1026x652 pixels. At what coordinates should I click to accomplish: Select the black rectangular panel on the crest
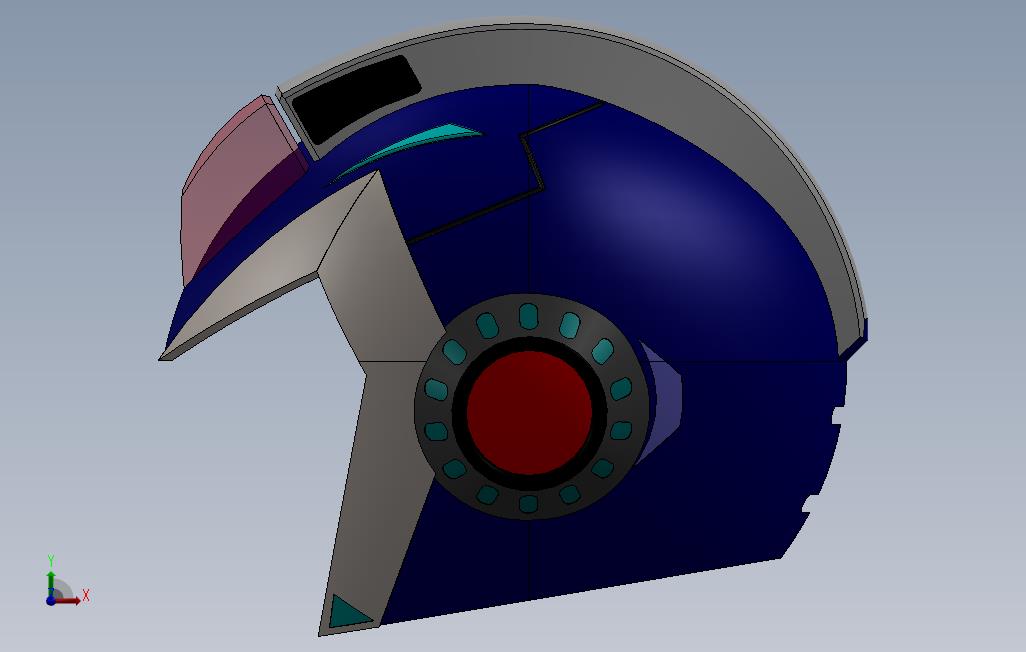pyautogui.click(x=355, y=98)
